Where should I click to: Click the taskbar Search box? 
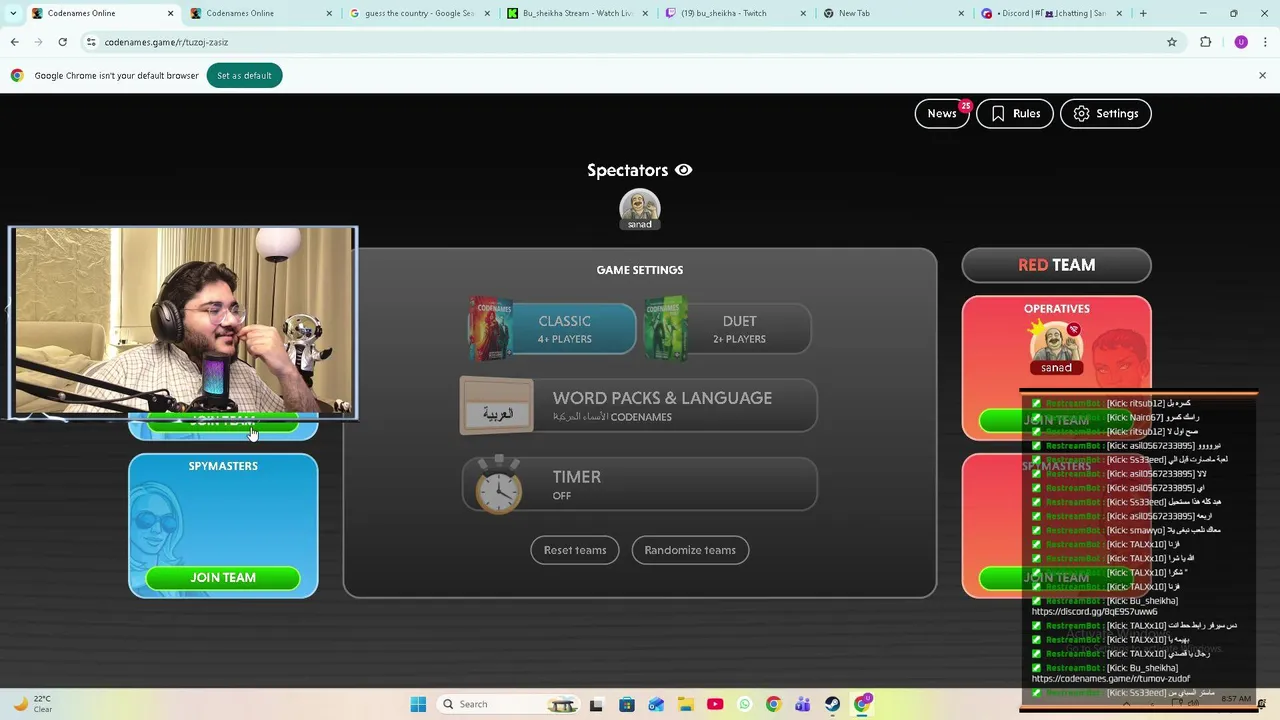coord(507,704)
